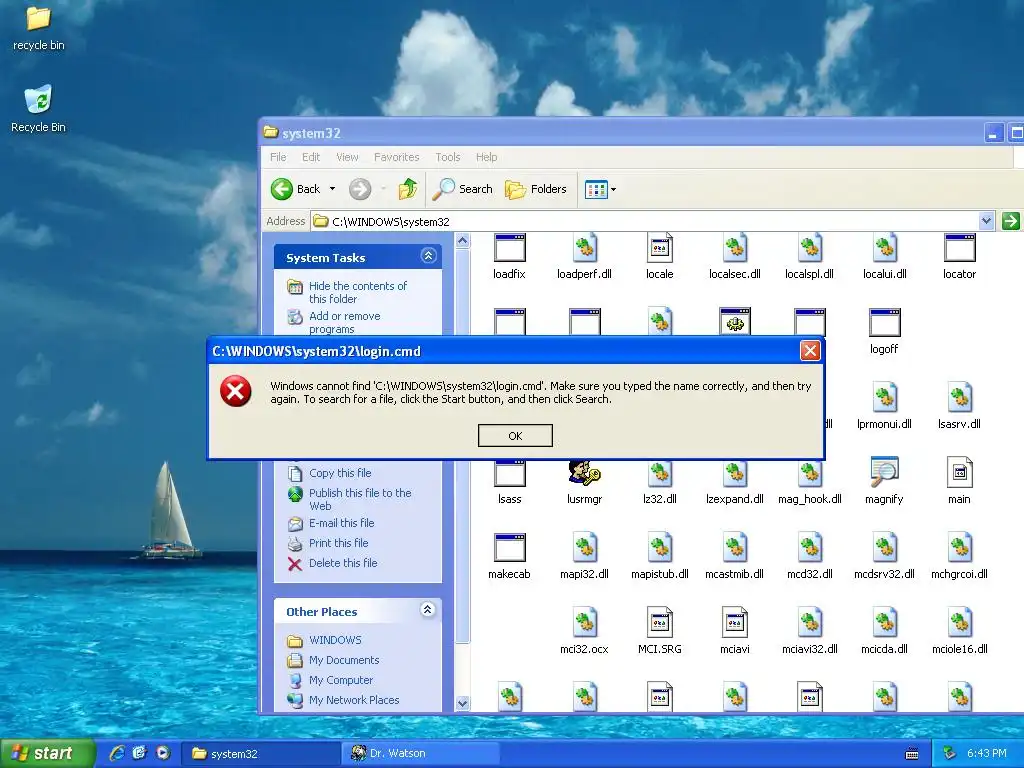
Task: Open the Help menu
Action: coord(487,157)
